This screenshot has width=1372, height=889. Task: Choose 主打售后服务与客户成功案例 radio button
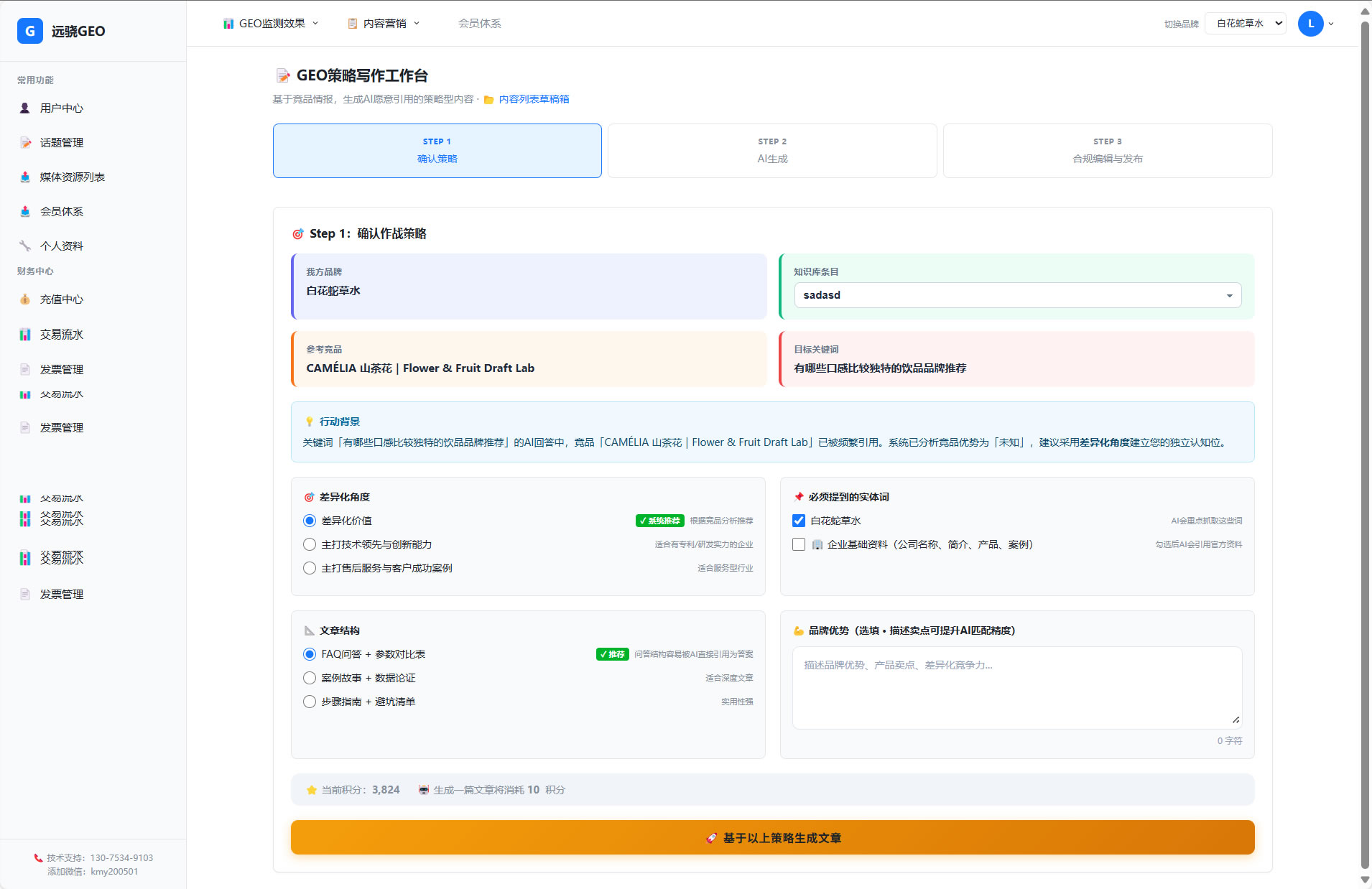point(310,568)
